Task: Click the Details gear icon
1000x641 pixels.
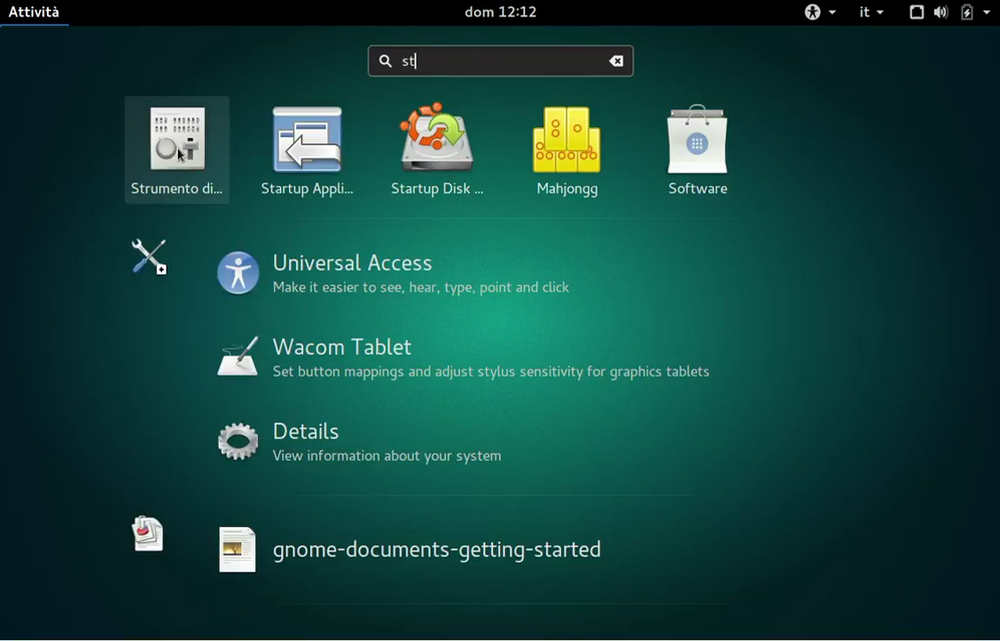Action: pos(237,440)
